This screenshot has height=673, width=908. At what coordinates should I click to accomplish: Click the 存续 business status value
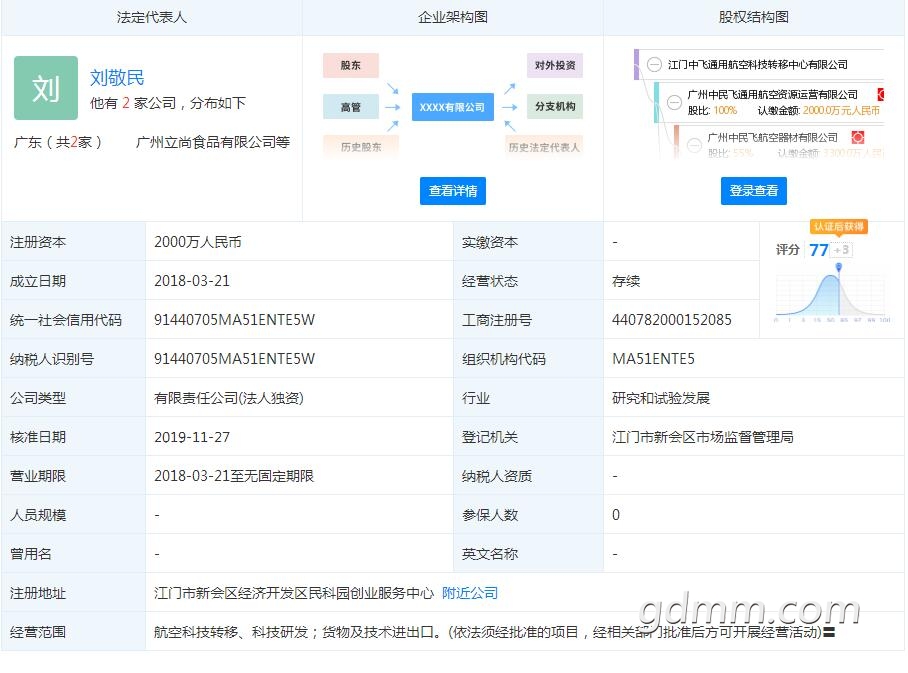pyautogui.click(x=626, y=281)
